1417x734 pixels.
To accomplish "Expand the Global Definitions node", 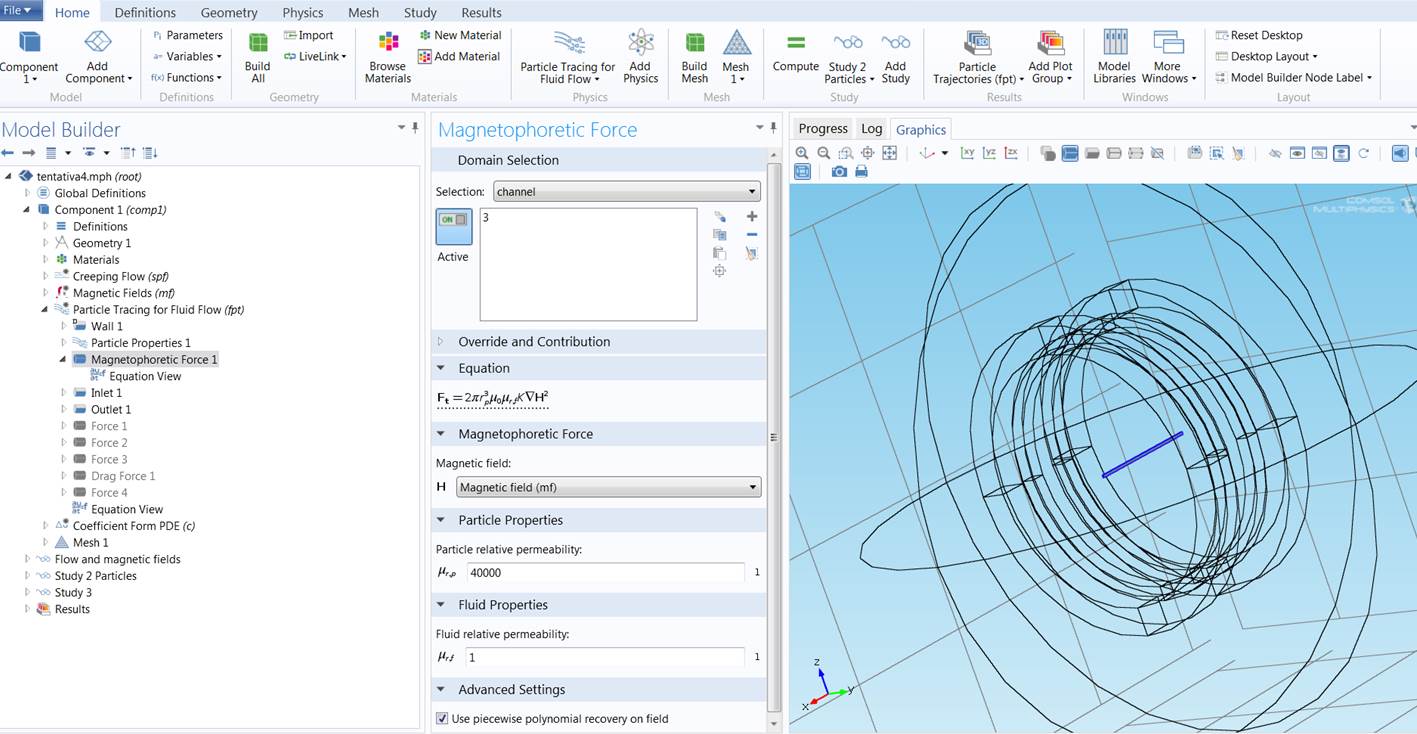I will pyautogui.click(x=27, y=193).
